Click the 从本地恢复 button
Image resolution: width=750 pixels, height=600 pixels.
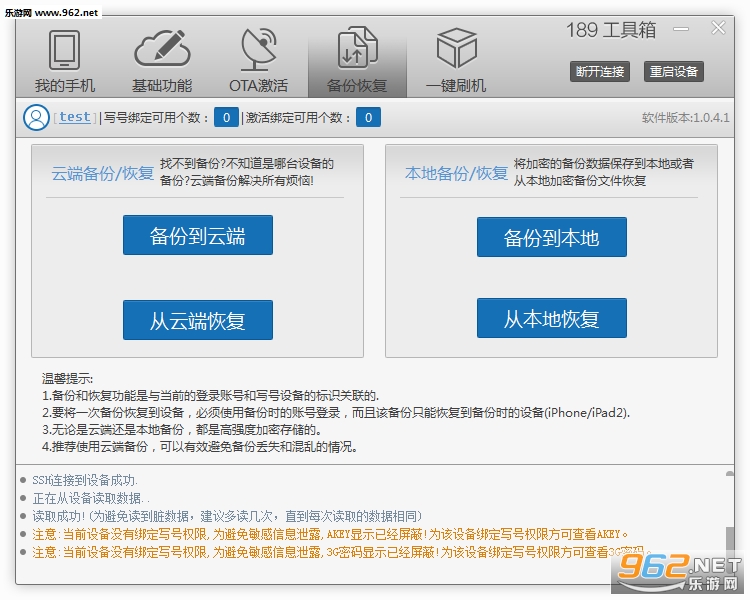551,318
